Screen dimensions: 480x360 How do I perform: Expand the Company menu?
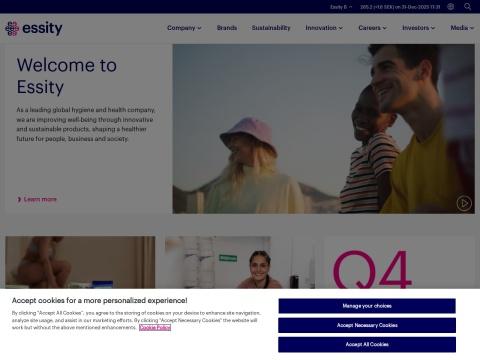184,28
